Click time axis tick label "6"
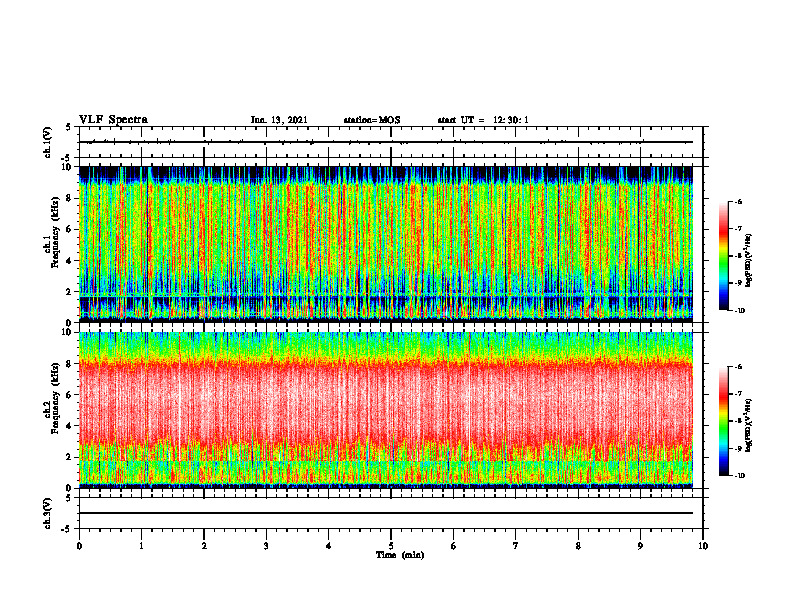Image resolution: width=792 pixels, height=612 pixels. click(454, 546)
